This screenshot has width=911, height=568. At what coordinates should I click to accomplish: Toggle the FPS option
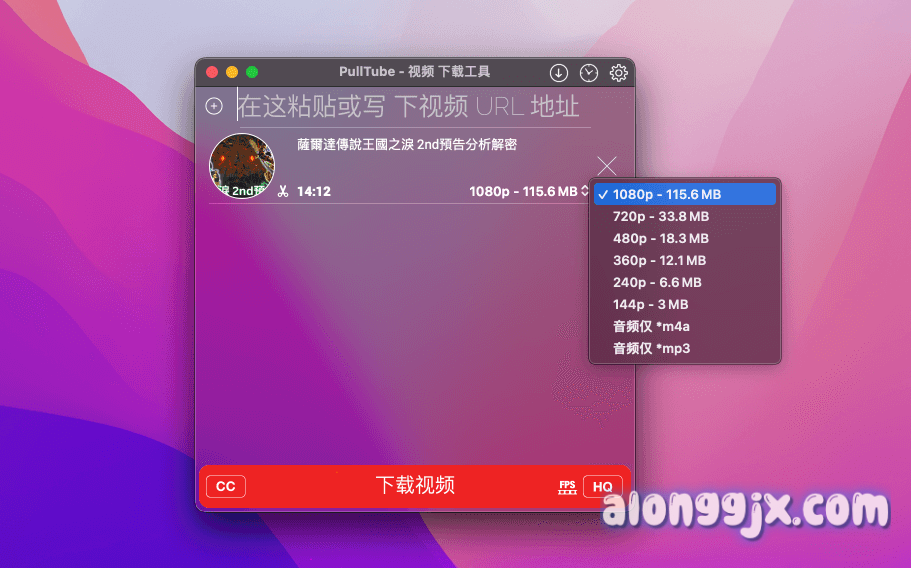pyautogui.click(x=567, y=487)
